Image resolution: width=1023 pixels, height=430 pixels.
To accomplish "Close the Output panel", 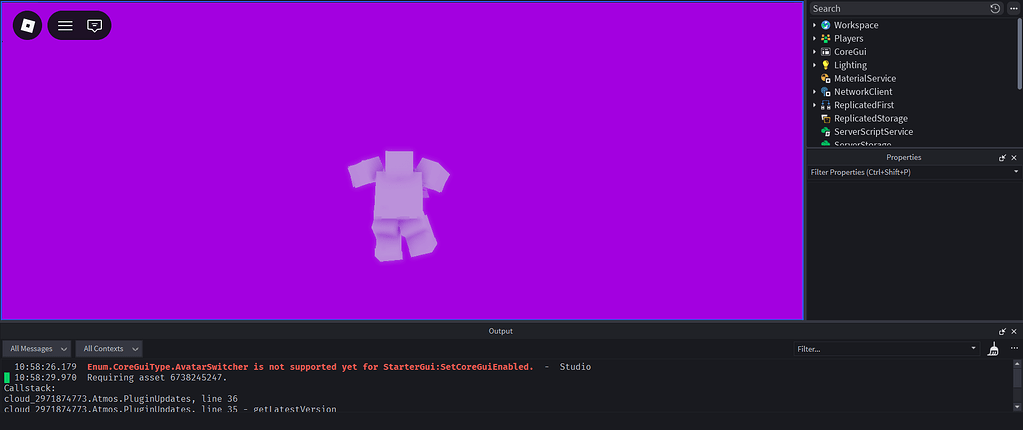I will [1014, 331].
